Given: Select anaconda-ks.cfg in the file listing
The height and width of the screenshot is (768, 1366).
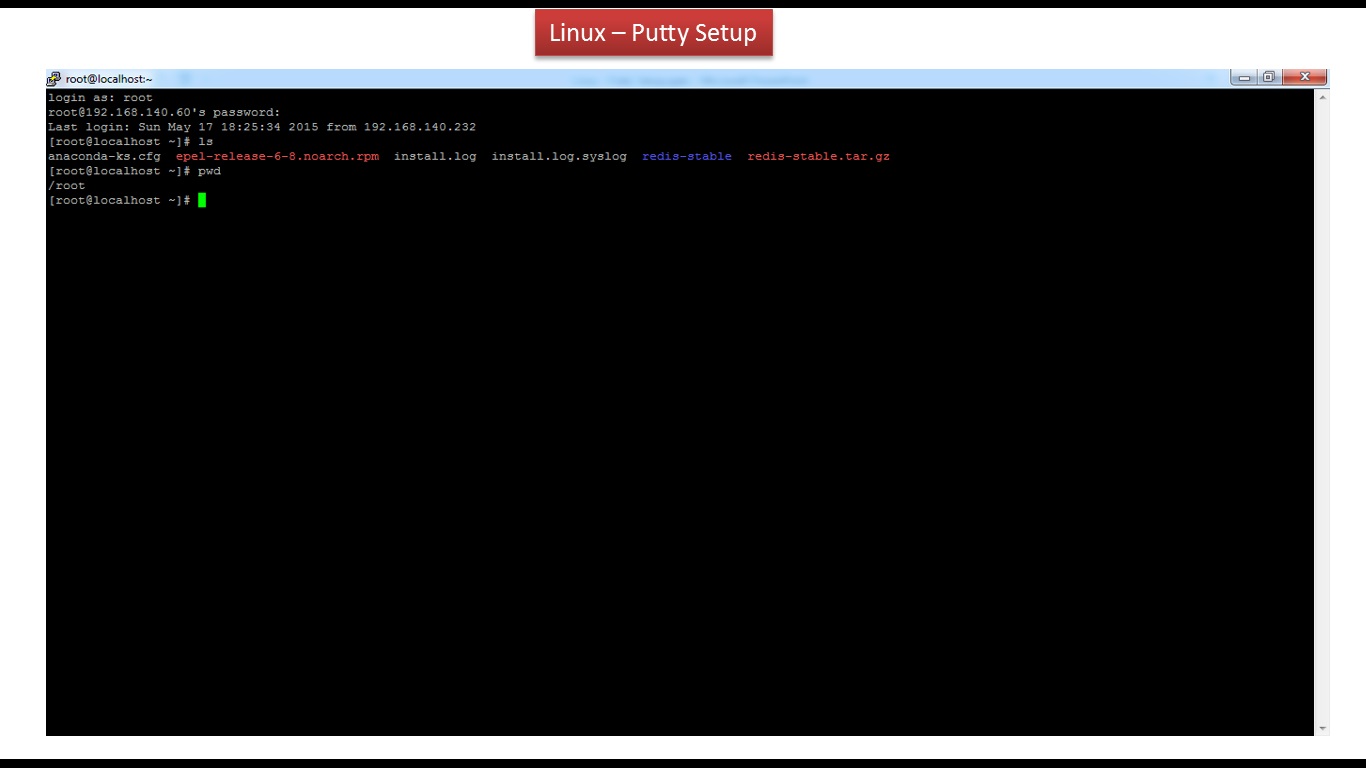Looking at the screenshot, I should click(104, 157).
